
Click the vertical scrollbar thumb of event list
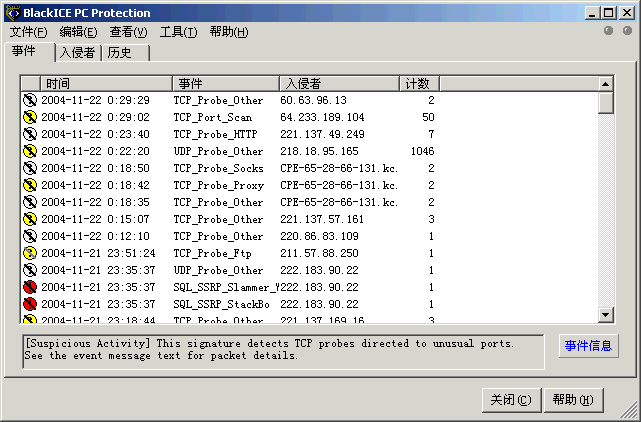pos(605,103)
